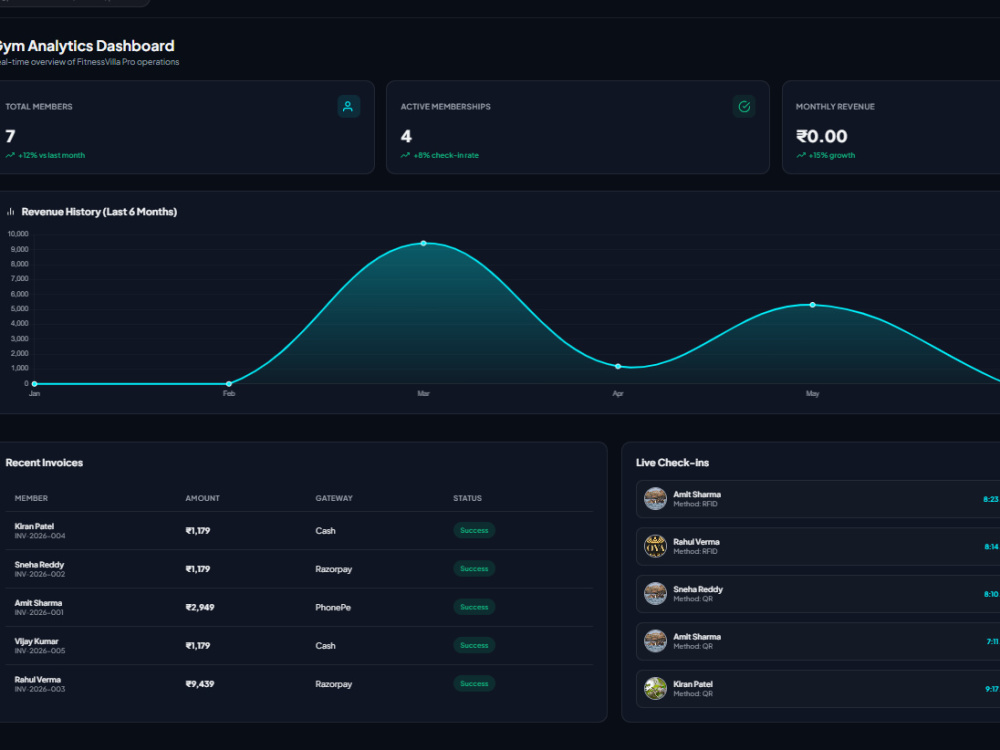Click the MEMBER column header
The width and height of the screenshot is (1000, 750).
31,498
